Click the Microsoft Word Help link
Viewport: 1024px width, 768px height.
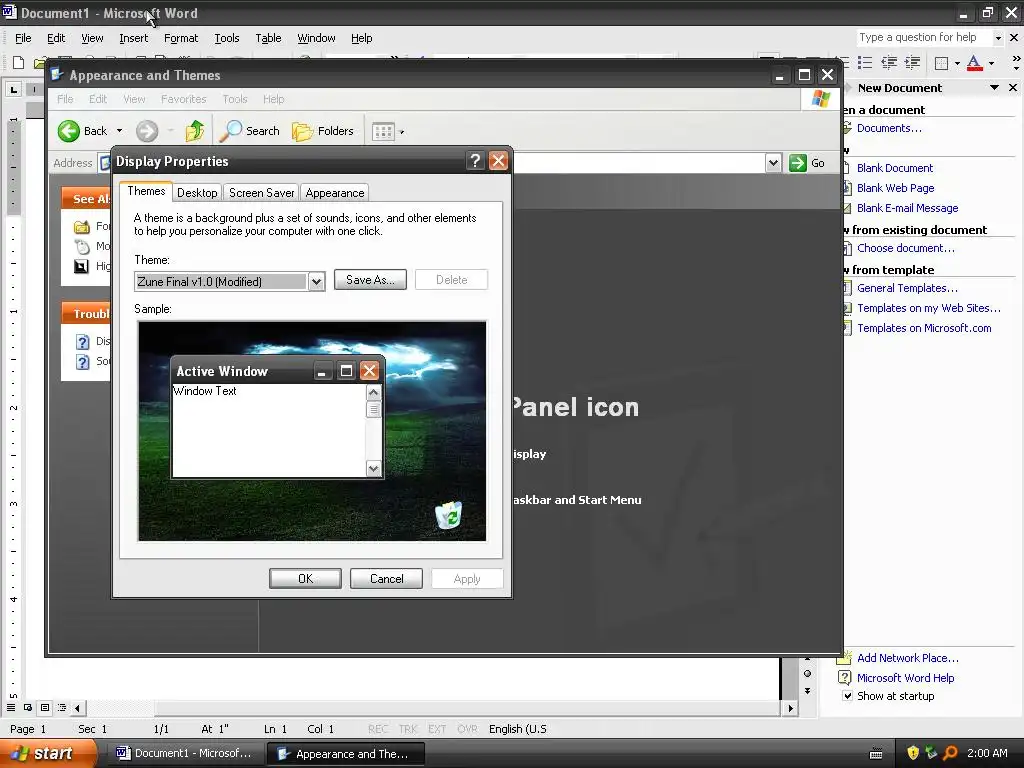coord(905,678)
